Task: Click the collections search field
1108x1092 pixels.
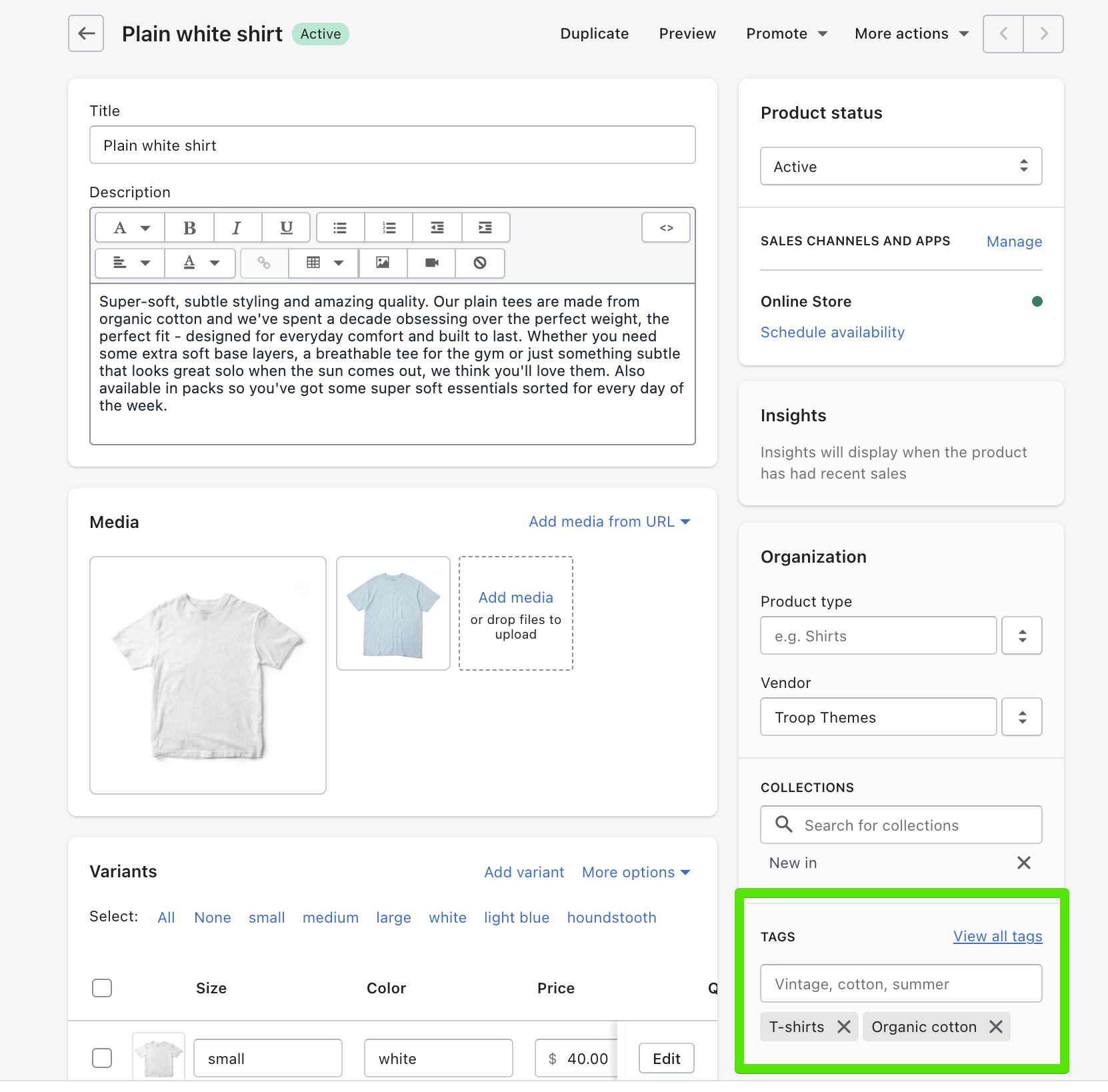Action: tap(901, 825)
